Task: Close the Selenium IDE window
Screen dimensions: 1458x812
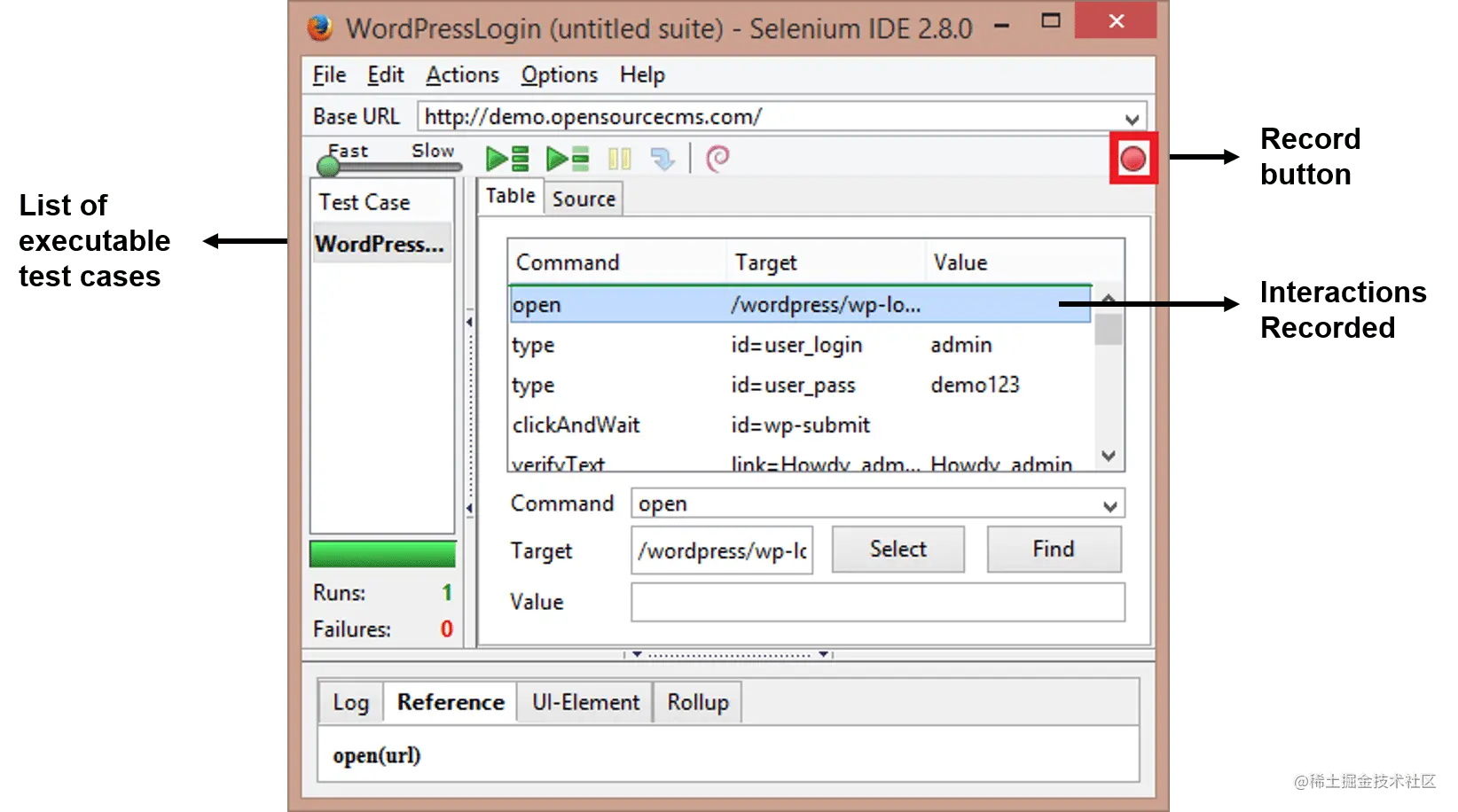Action: [x=1116, y=20]
